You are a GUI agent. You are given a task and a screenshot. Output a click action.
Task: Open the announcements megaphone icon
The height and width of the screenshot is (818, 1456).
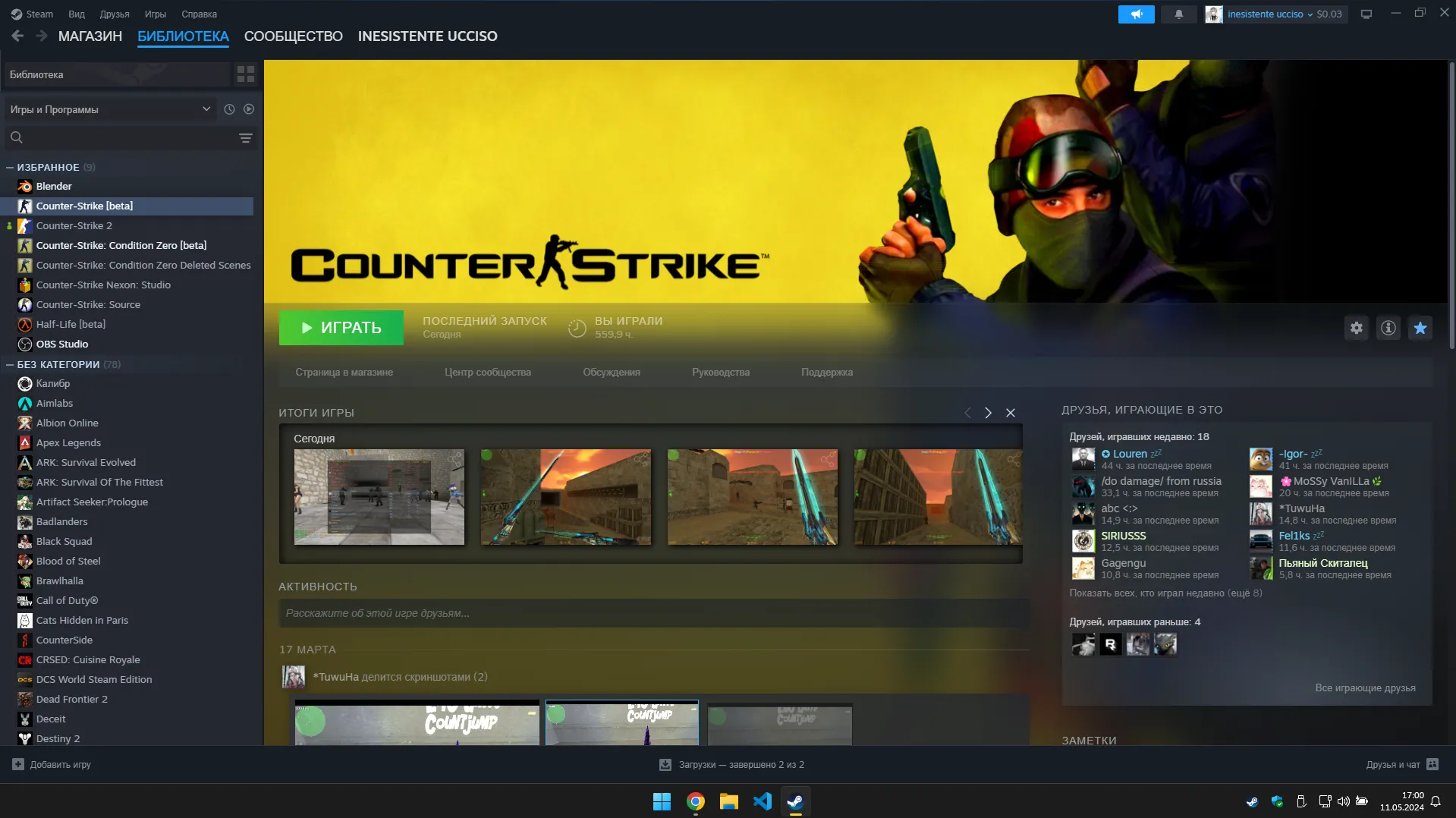pos(1136,14)
